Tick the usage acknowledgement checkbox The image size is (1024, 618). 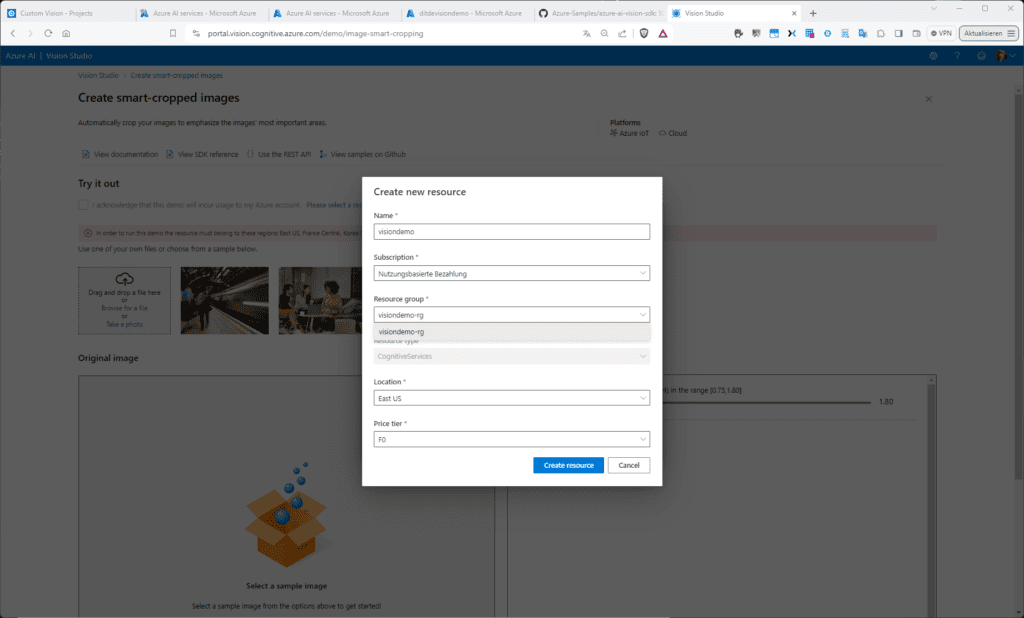click(84, 205)
